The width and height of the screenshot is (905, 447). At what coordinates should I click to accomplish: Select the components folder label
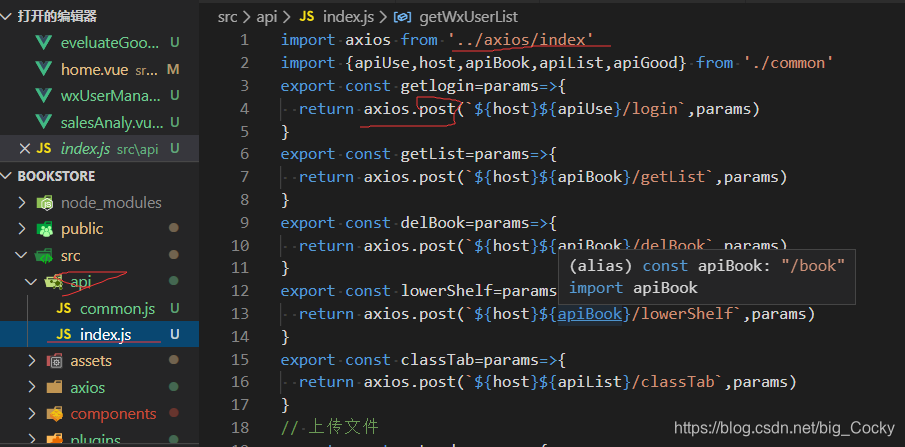tap(113, 414)
